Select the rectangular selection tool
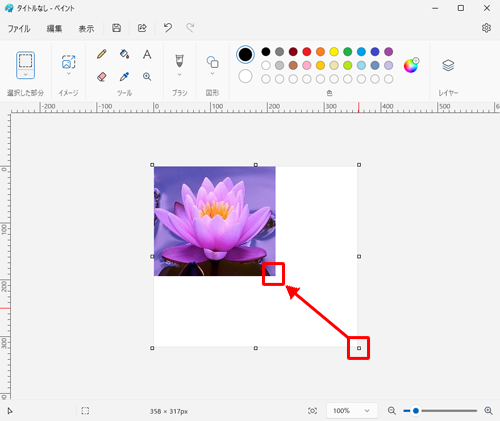Screen dimensions: 500x421 point(25,61)
